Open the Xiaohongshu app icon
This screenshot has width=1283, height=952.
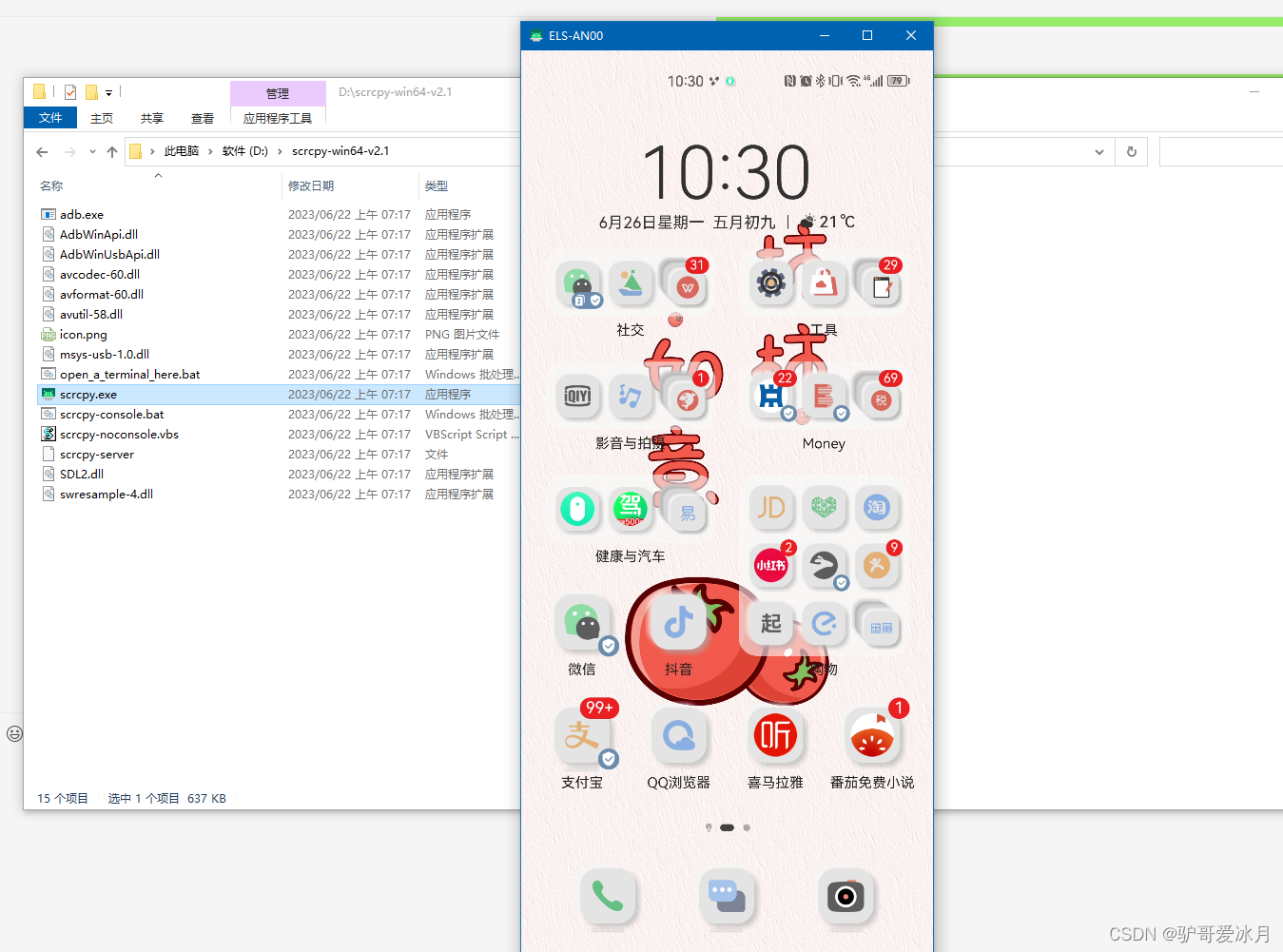771,566
